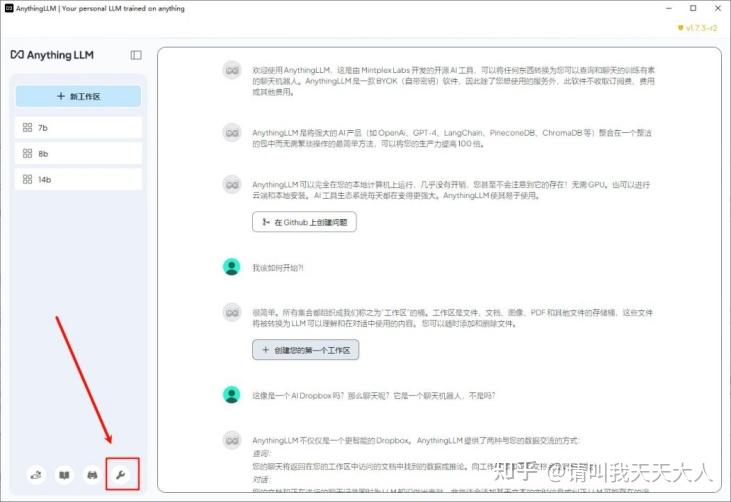Collapse the sidebar with the panel icon
The width and height of the screenshot is (731, 502).
[136, 55]
